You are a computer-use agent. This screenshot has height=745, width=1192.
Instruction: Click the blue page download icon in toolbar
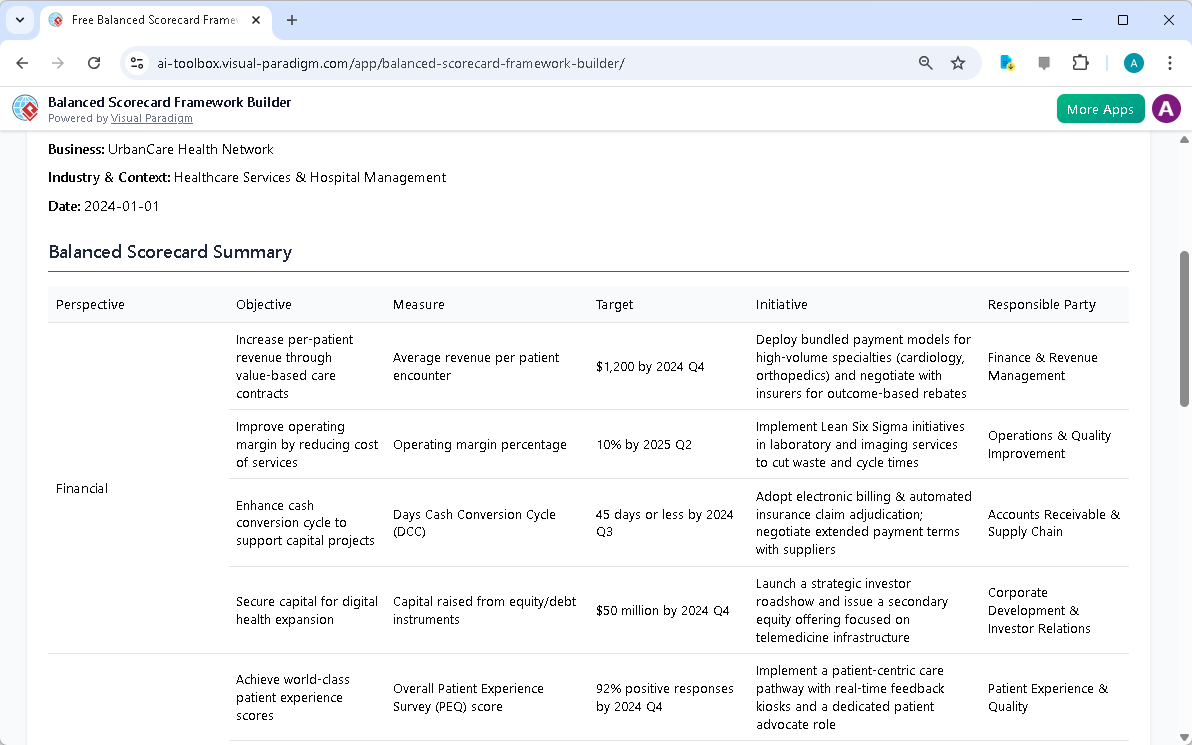pyautogui.click(x=1006, y=62)
